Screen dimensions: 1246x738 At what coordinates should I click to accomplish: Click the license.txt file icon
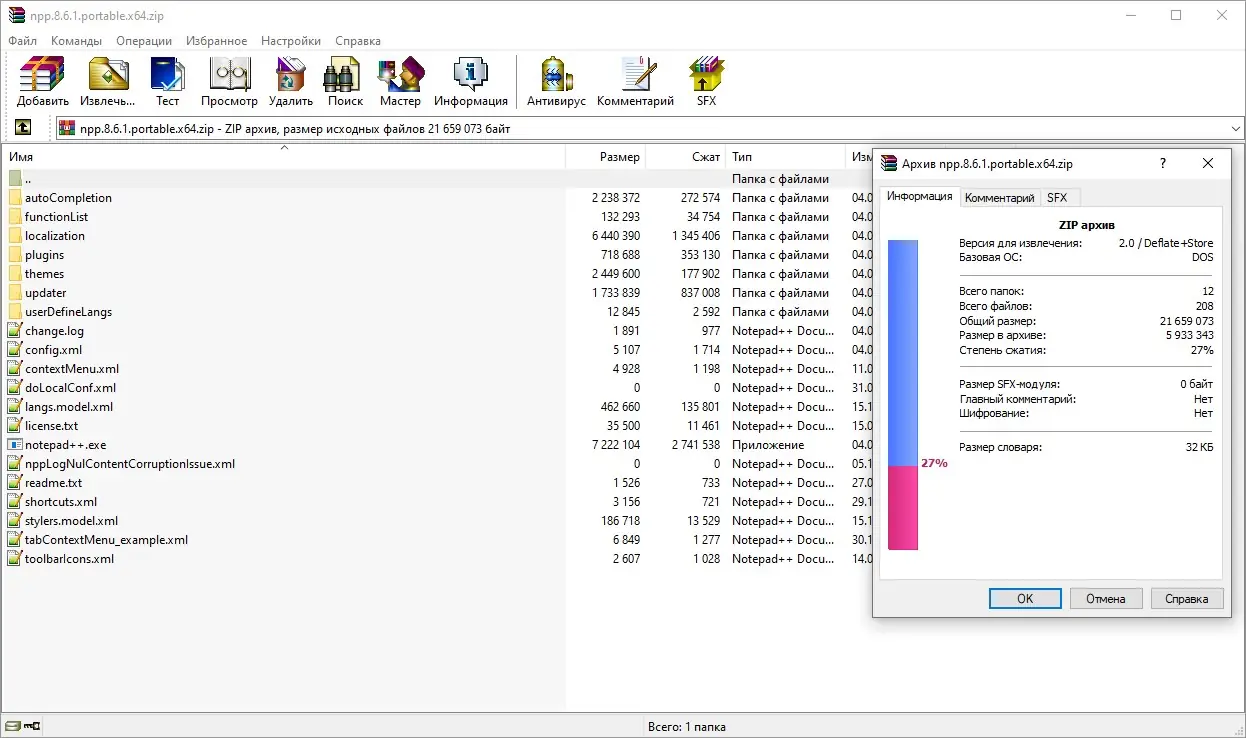(15, 426)
